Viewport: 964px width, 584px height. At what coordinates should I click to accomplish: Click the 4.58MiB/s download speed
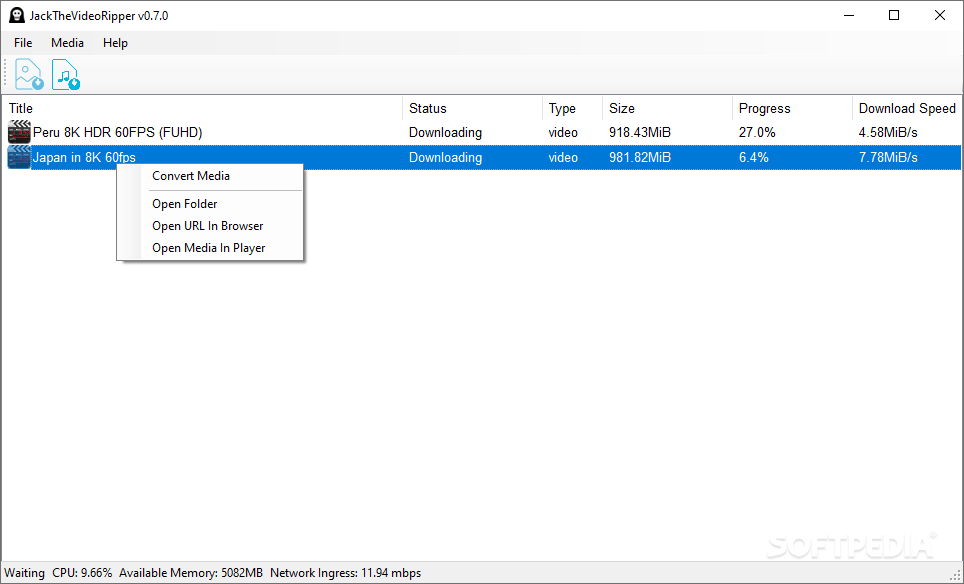click(x=888, y=133)
